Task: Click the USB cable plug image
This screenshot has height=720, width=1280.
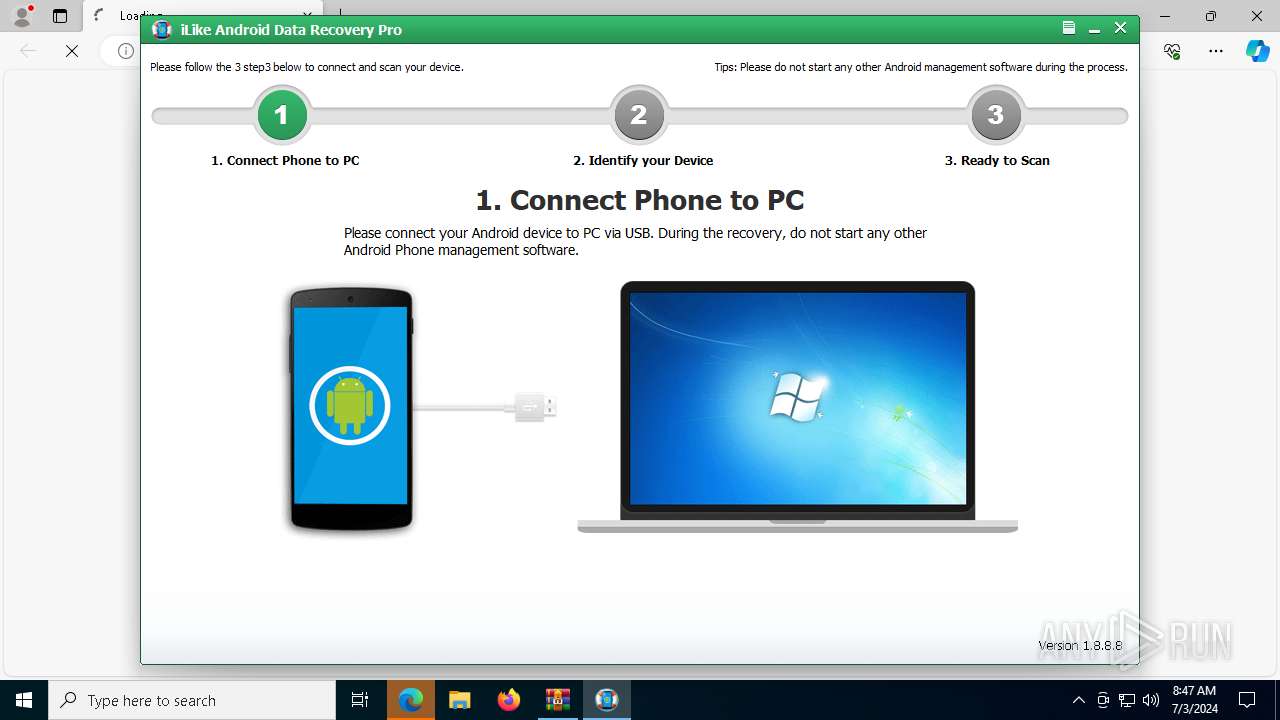Action: tap(535, 407)
